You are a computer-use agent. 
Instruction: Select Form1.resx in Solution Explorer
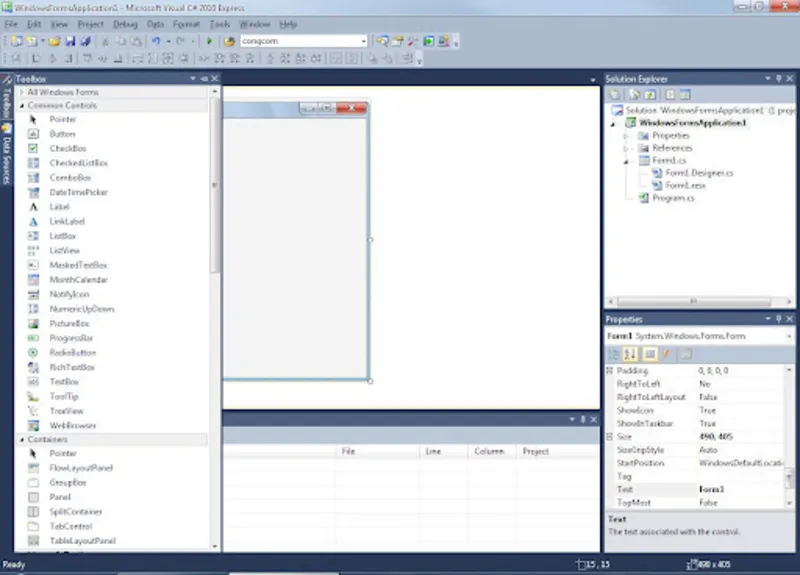(685, 186)
